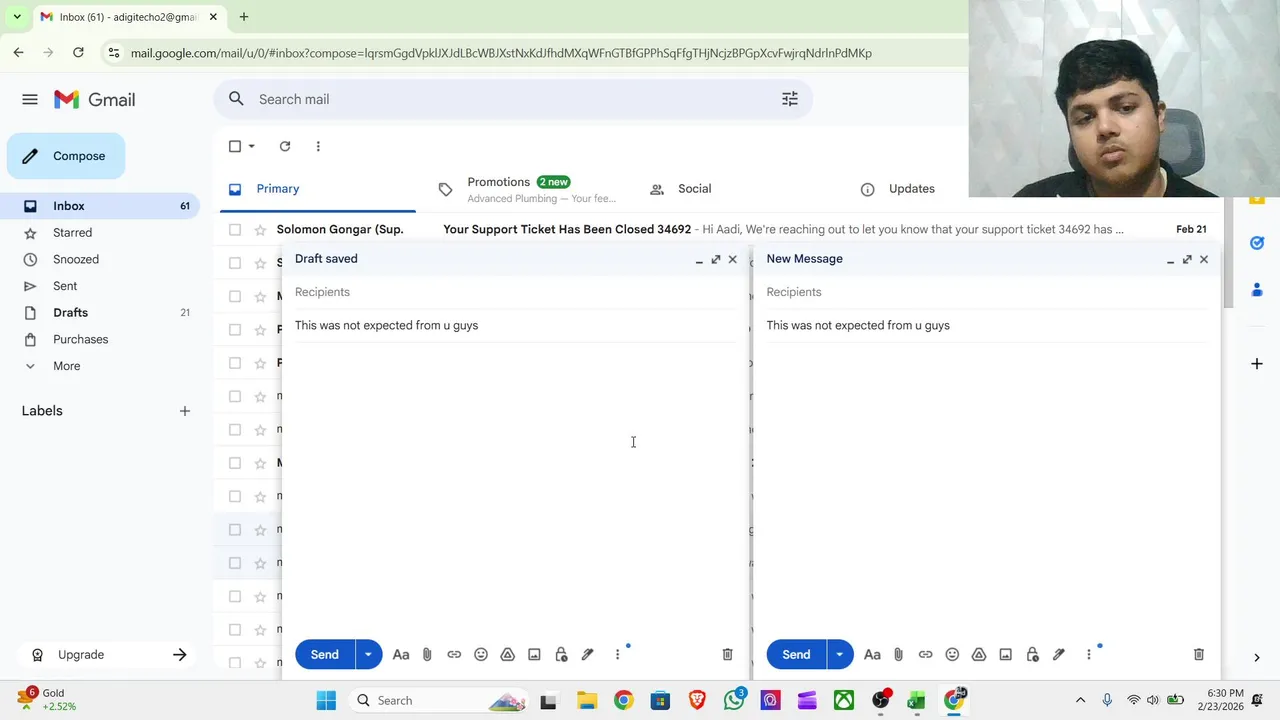Insert link in Draft saved compose window
The width and height of the screenshot is (1280, 720).
pos(454,654)
